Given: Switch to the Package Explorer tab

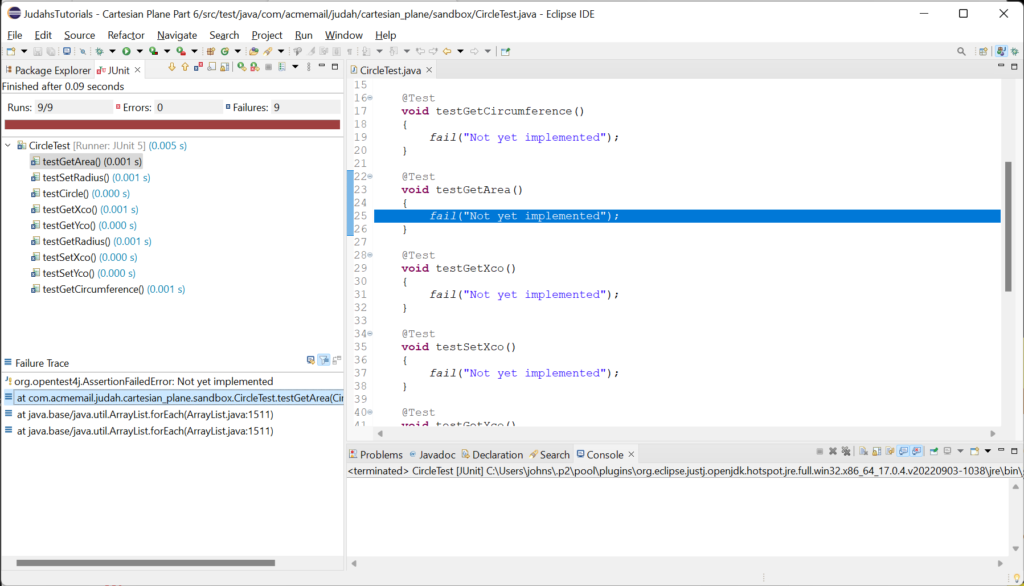Looking at the screenshot, I should pos(50,70).
